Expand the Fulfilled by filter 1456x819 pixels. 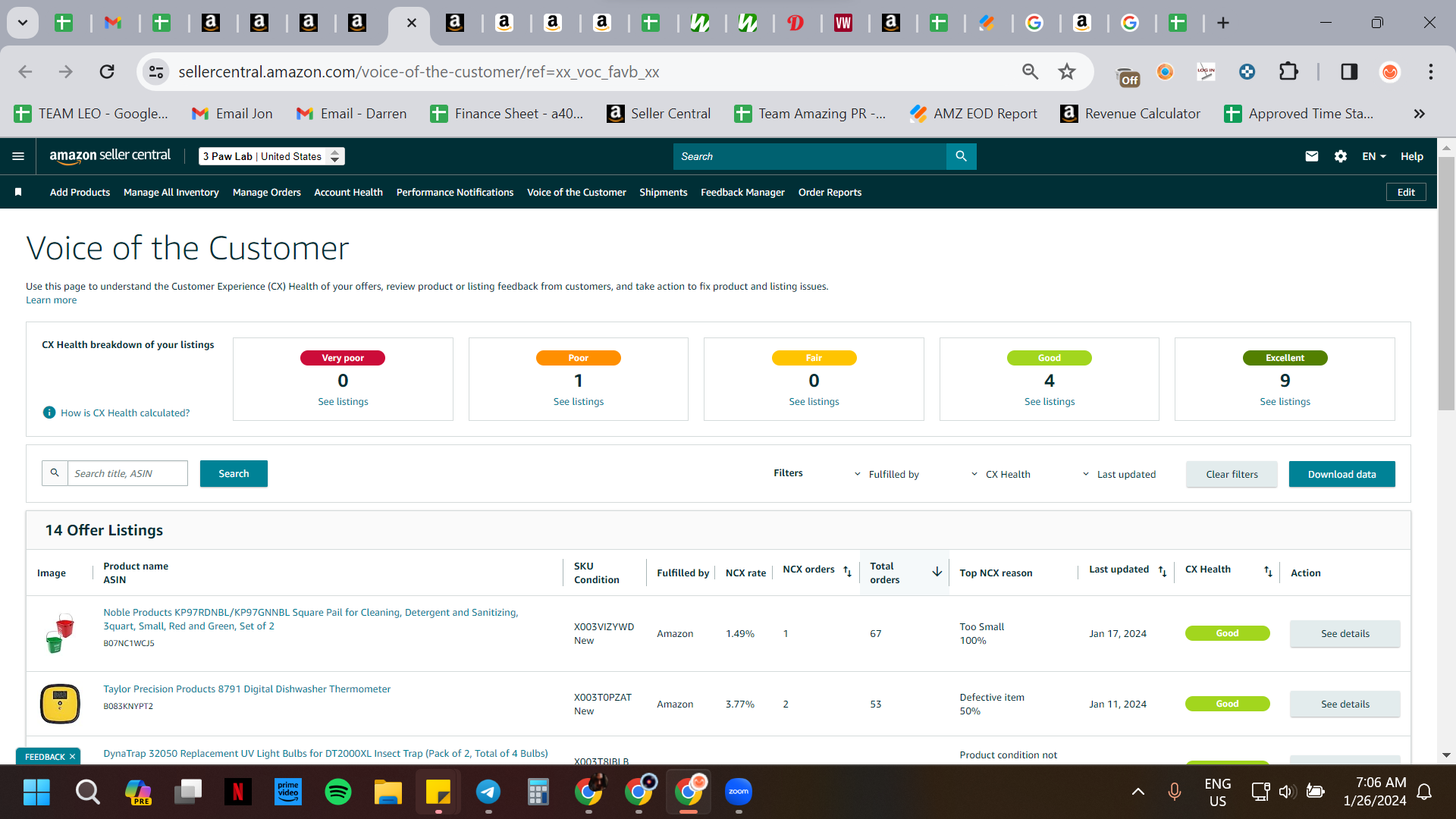(x=887, y=474)
